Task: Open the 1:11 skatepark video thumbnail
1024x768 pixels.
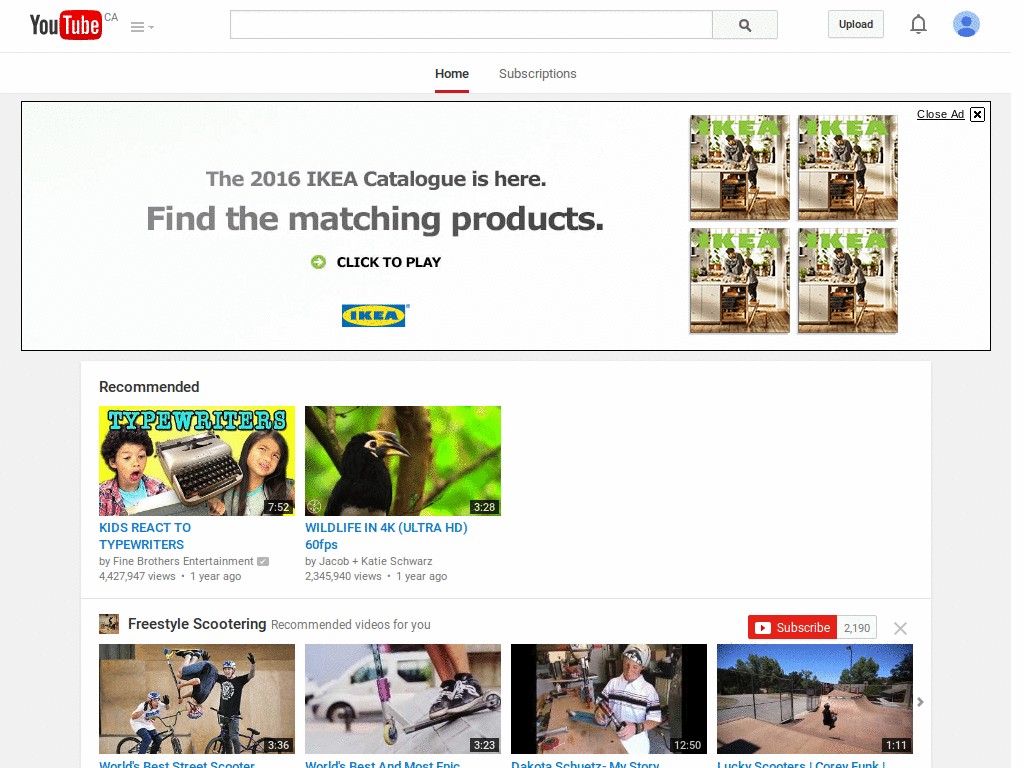Action: coord(814,699)
